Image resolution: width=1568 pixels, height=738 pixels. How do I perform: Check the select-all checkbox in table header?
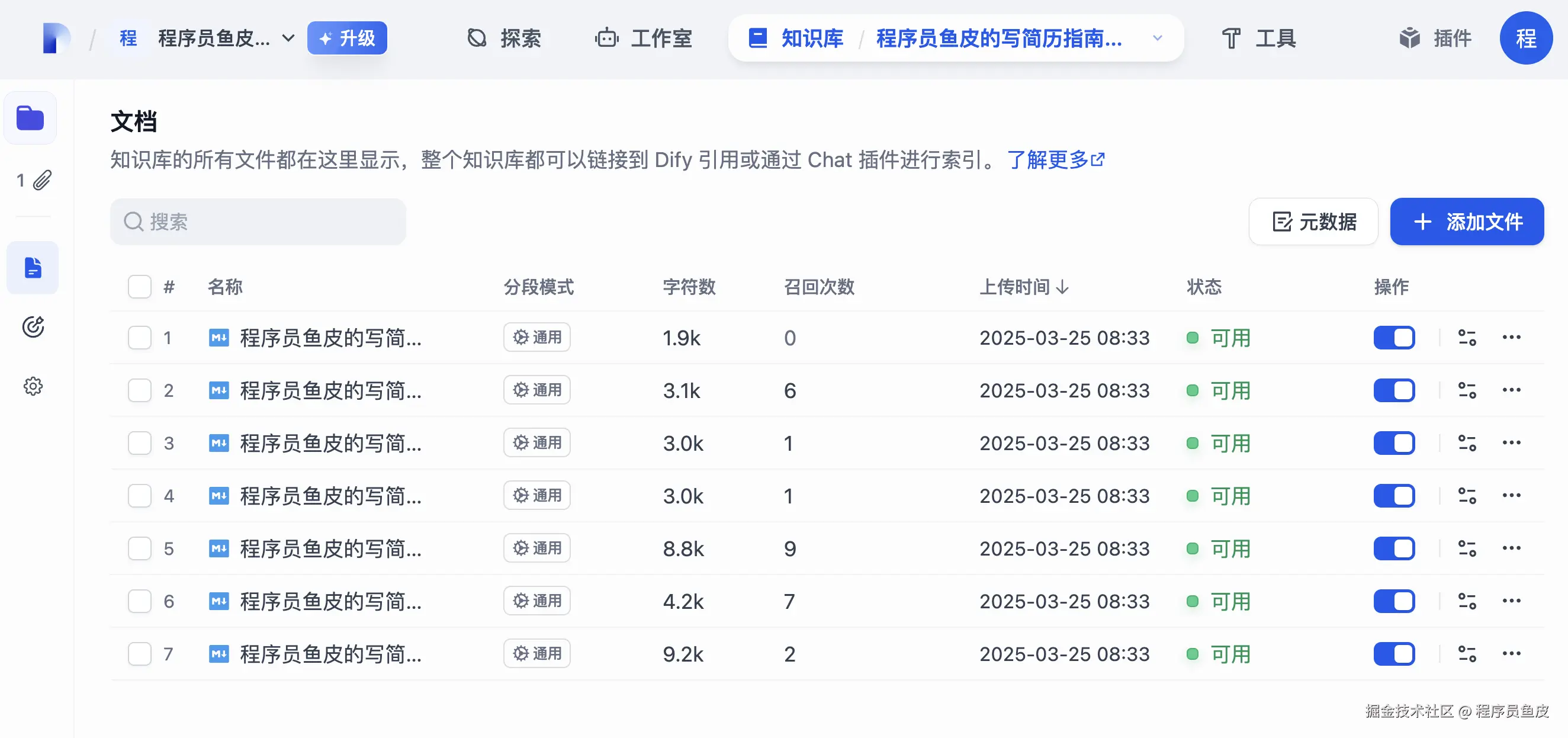[x=139, y=287]
